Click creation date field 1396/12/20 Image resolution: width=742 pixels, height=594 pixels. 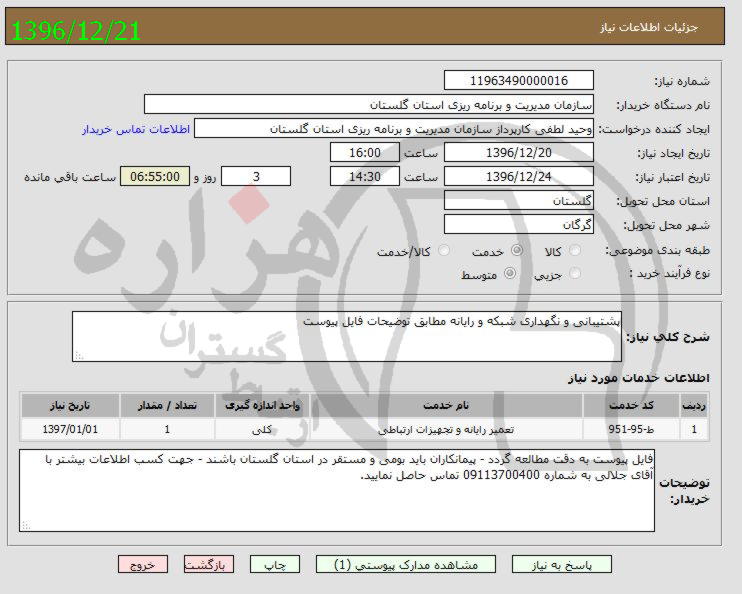coord(519,152)
